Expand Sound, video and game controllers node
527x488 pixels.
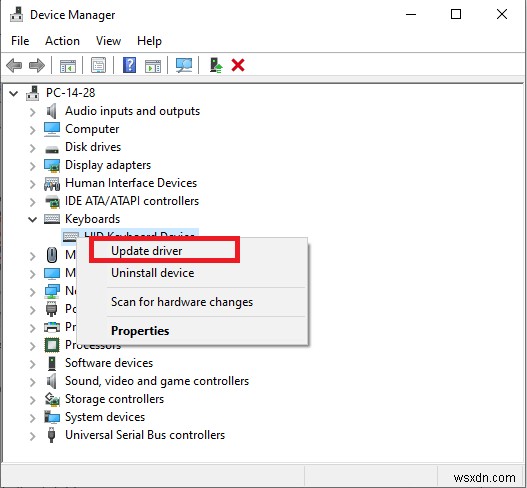pos(33,382)
